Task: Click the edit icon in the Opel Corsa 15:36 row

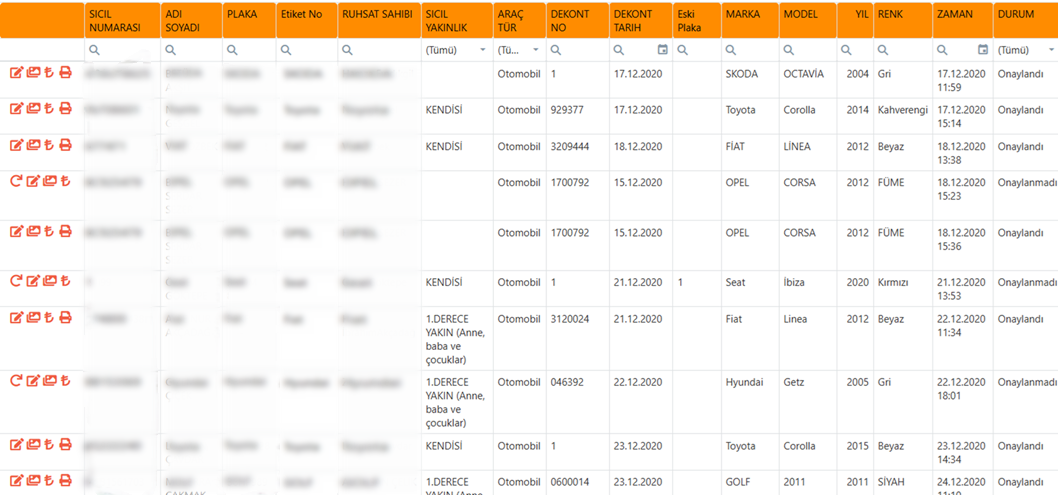Action: click(16, 231)
